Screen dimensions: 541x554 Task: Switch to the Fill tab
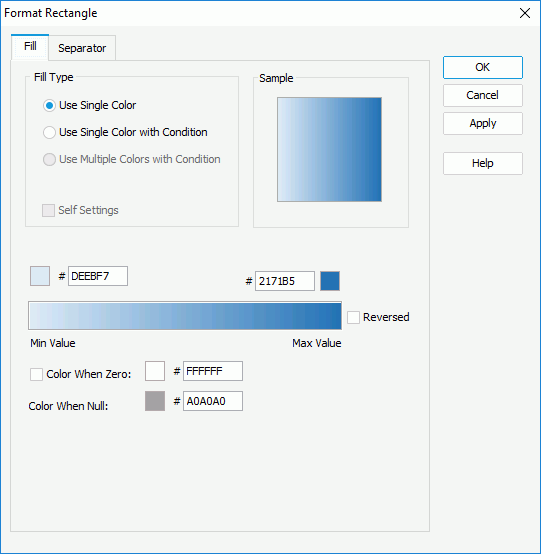click(30, 47)
